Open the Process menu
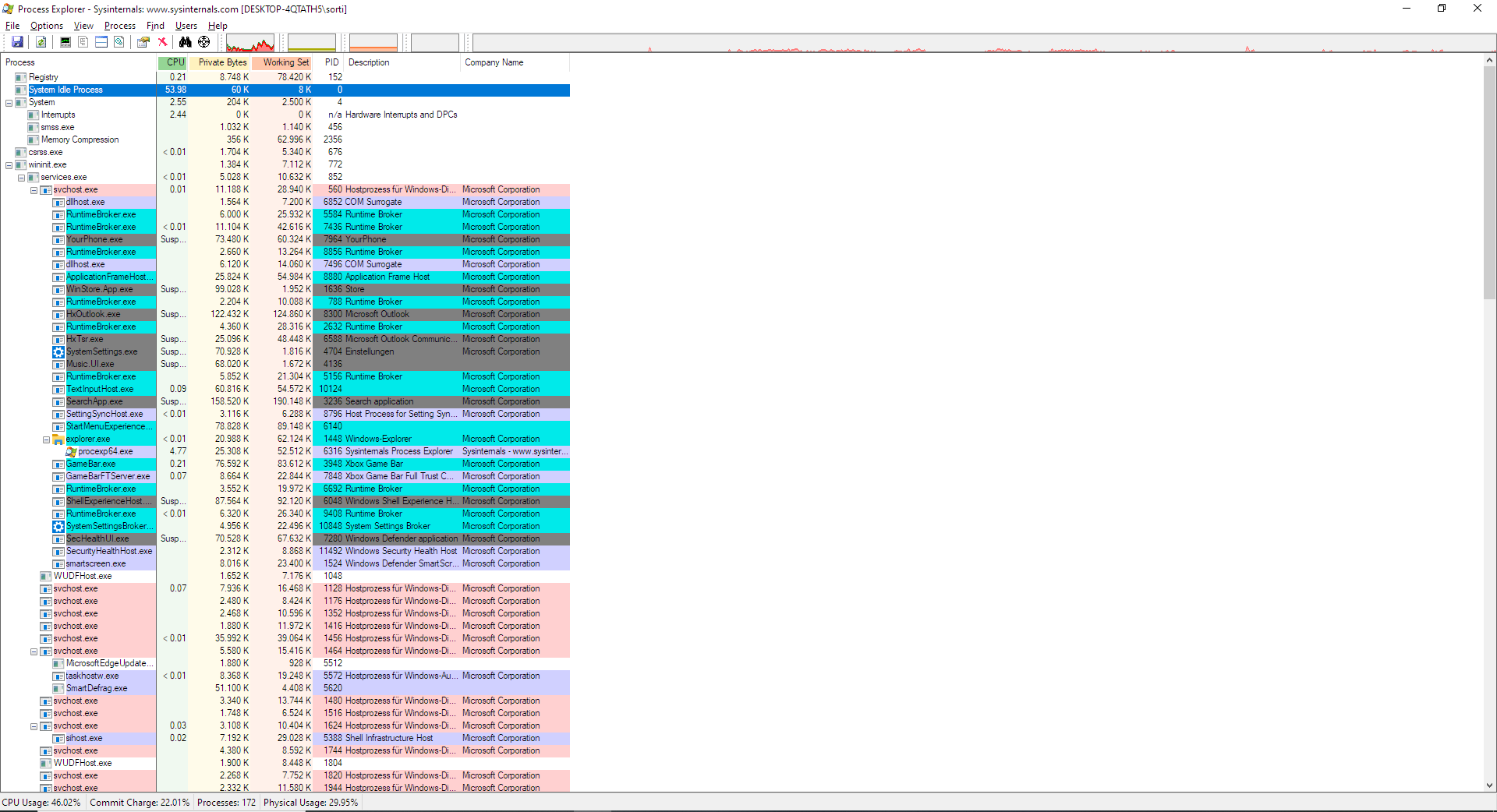This screenshot has width=1497, height=812. 120,26
